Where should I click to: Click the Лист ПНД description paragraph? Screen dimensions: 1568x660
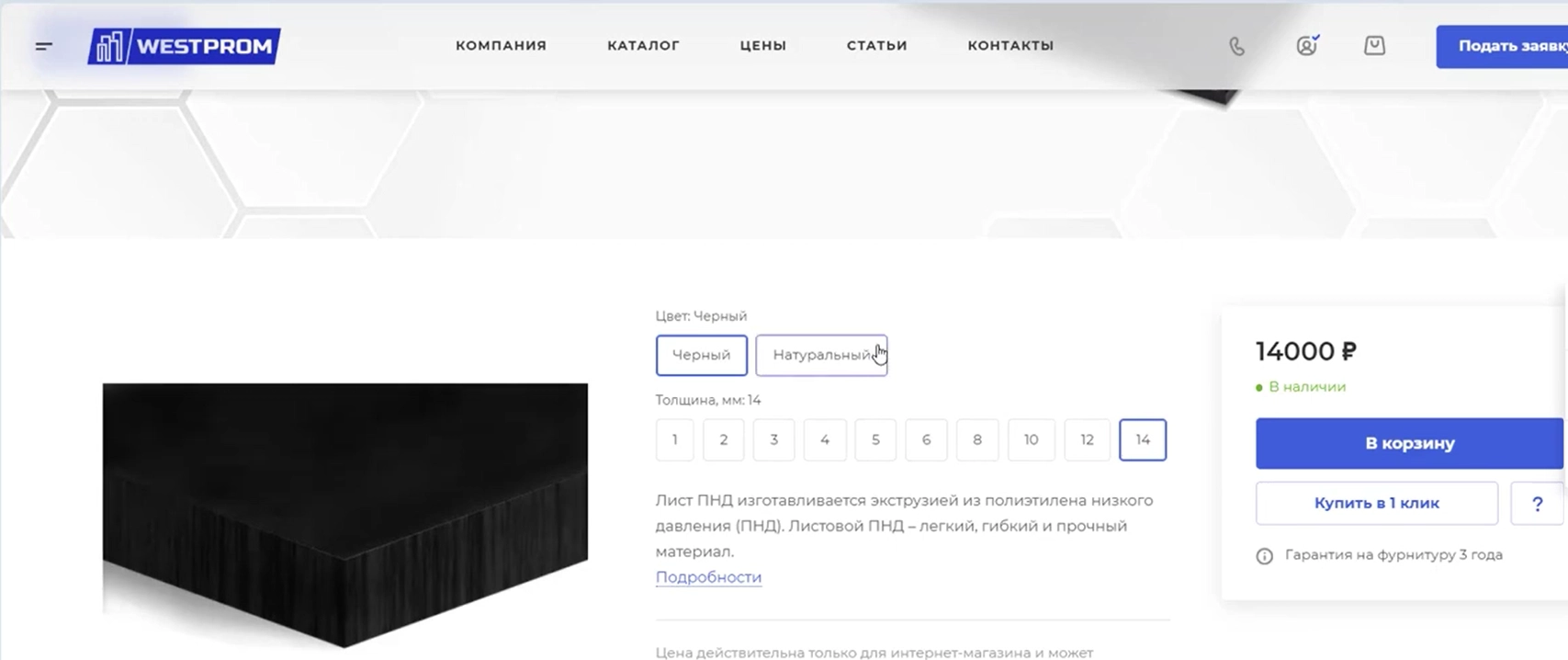905,526
